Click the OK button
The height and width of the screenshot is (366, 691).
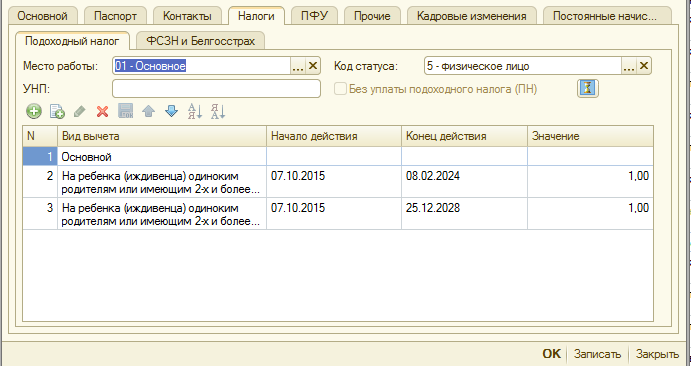click(x=551, y=354)
